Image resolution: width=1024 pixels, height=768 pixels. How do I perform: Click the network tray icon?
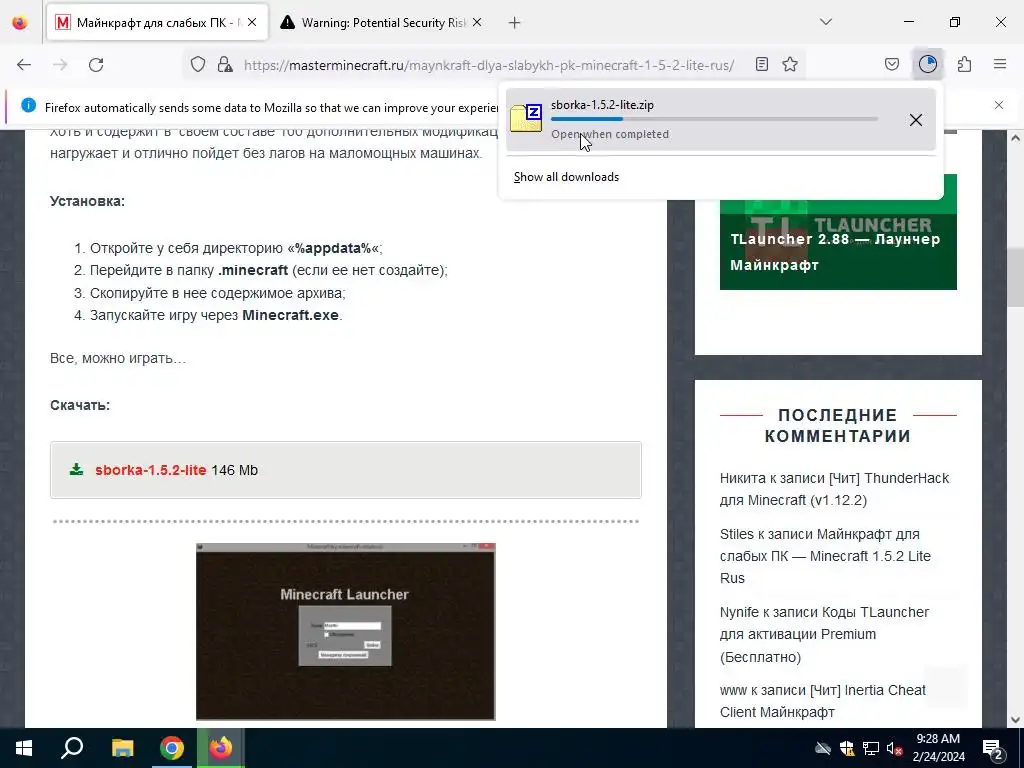point(871,748)
